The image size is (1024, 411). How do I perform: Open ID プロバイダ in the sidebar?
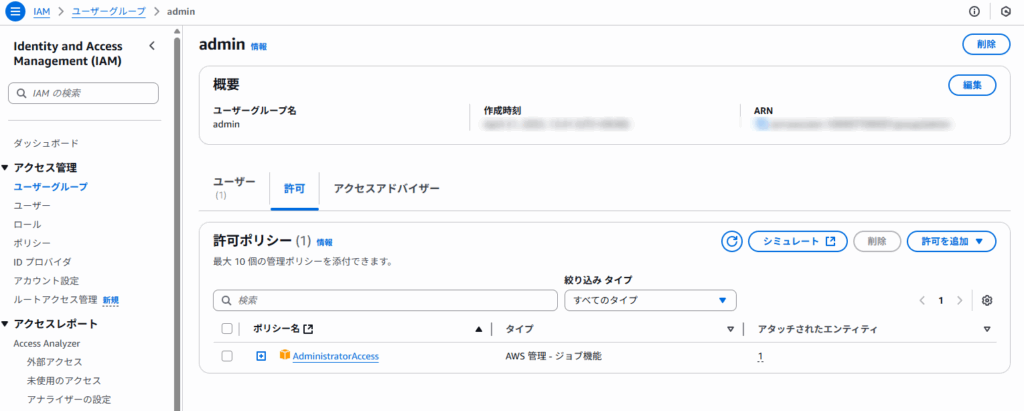(x=42, y=262)
